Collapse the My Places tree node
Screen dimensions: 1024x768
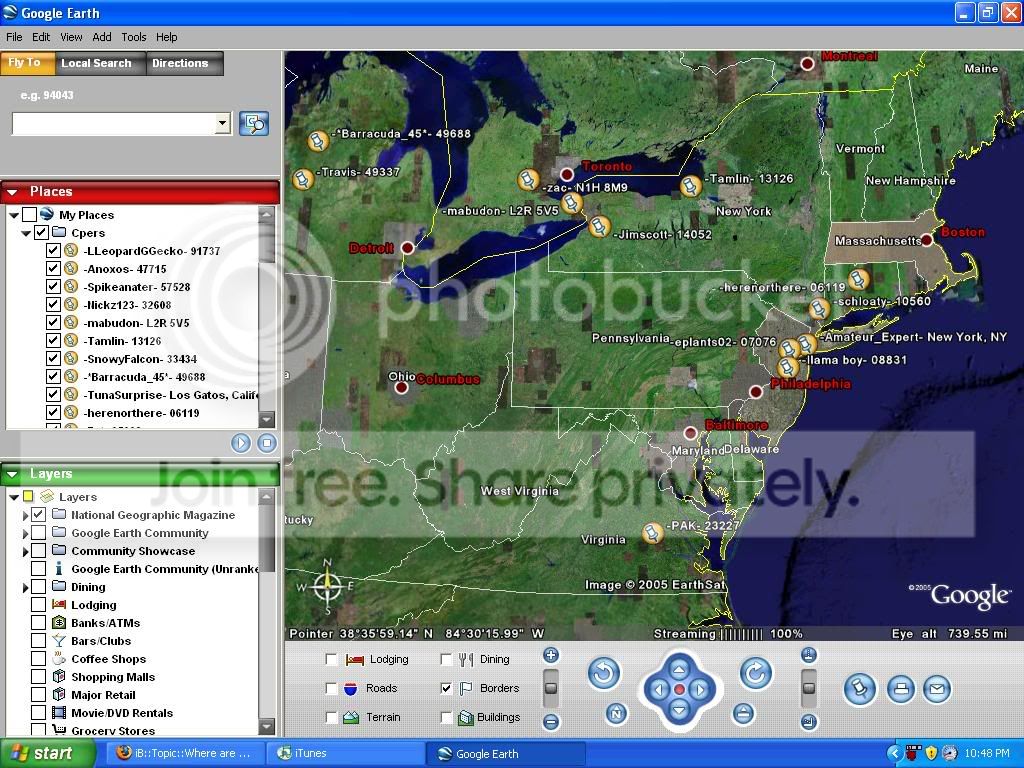tap(14, 215)
